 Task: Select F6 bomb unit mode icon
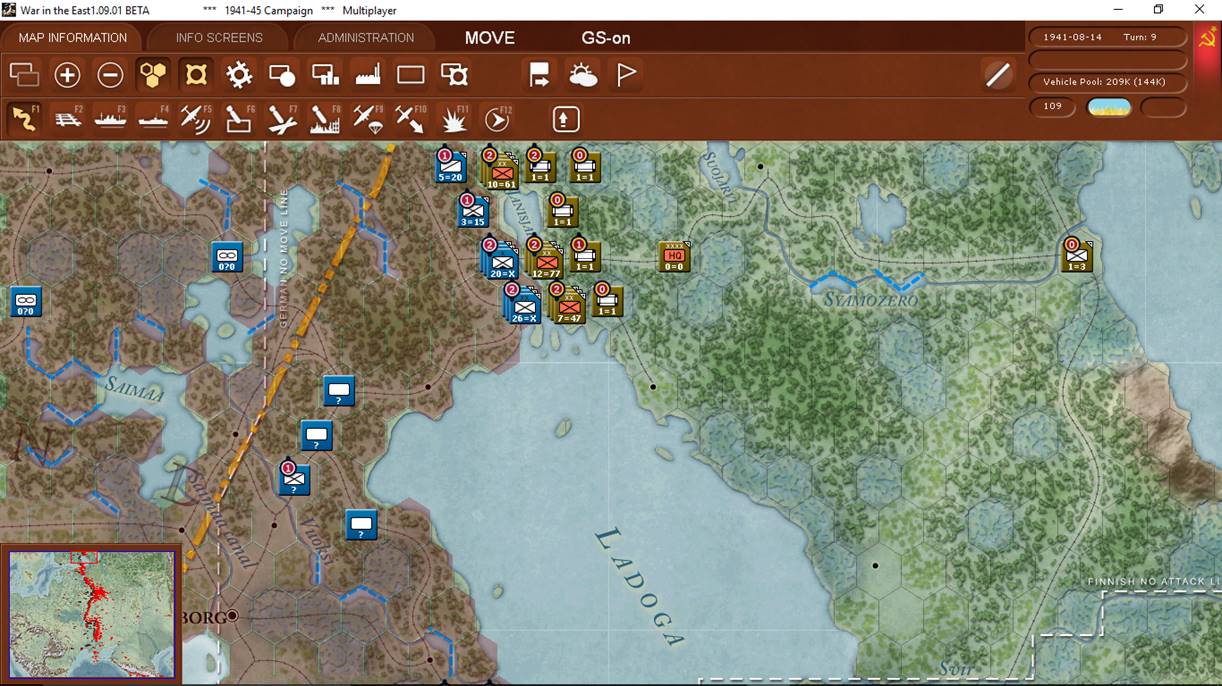239,119
